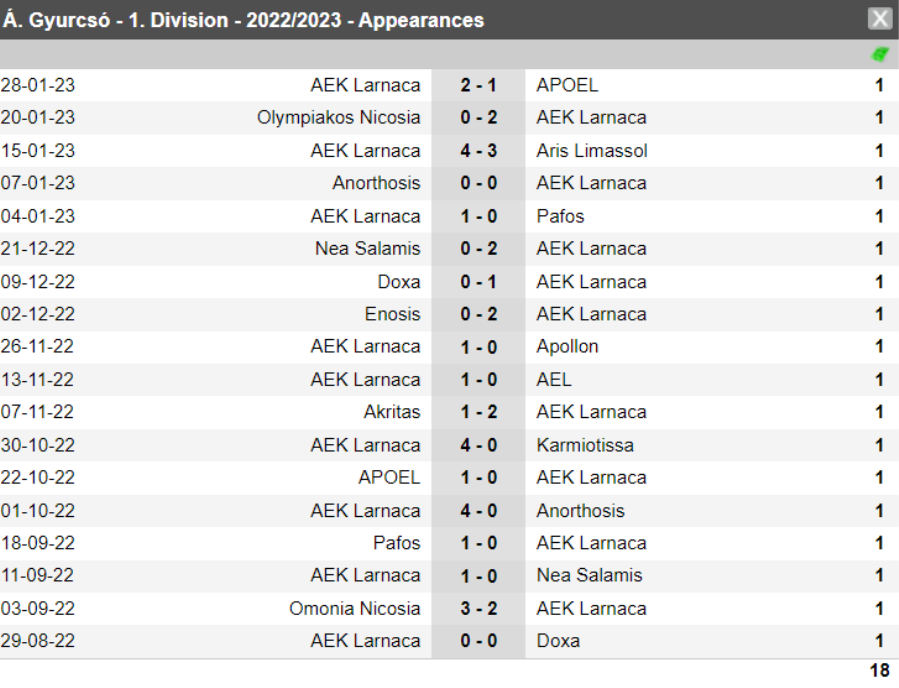Open Nea Salamis home team on 21-12-22
This screenshot has width=899, height=688.
click(x=368, y=248)
